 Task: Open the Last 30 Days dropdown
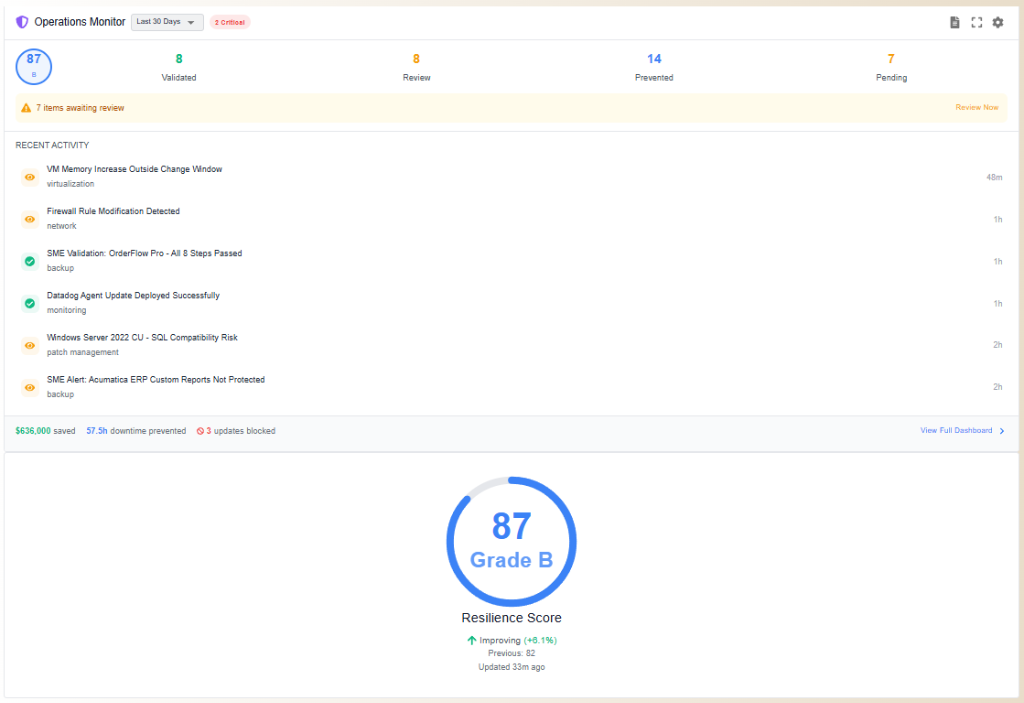click(166, 21)
